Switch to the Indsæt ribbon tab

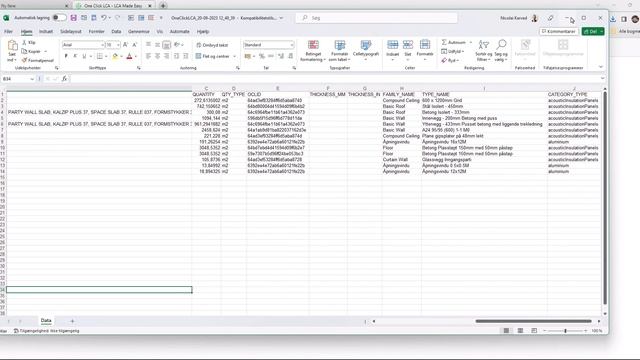[46, 31]
